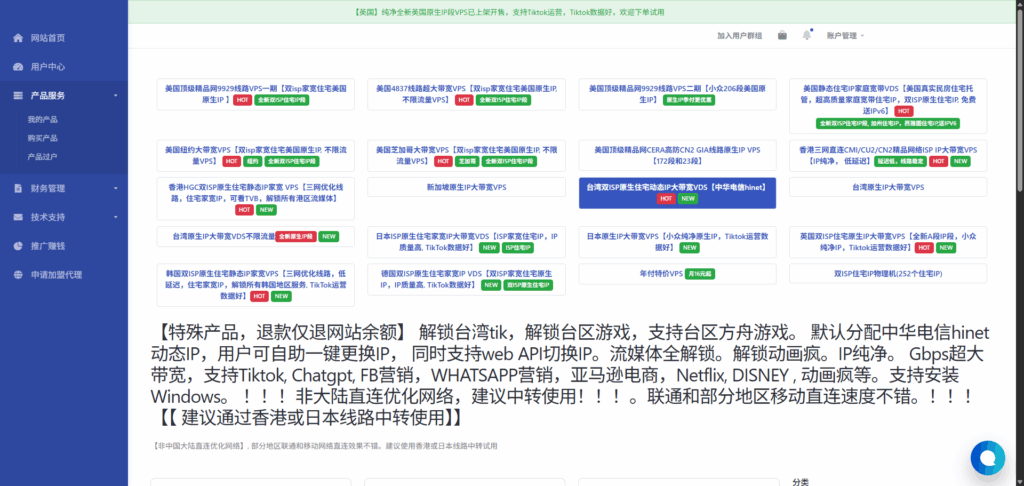Click the 分类 heading at bottom right
This screenshot has width=1024, height=486.
click(800, 481)
